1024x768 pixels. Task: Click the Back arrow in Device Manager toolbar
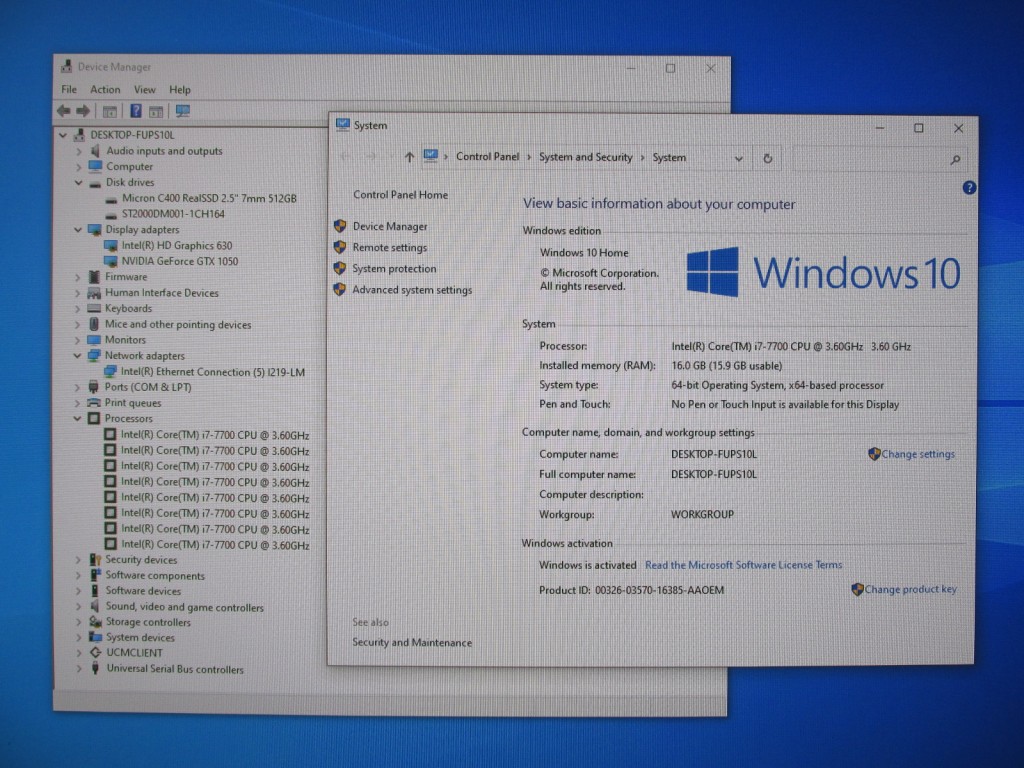[x=63, y=111]
